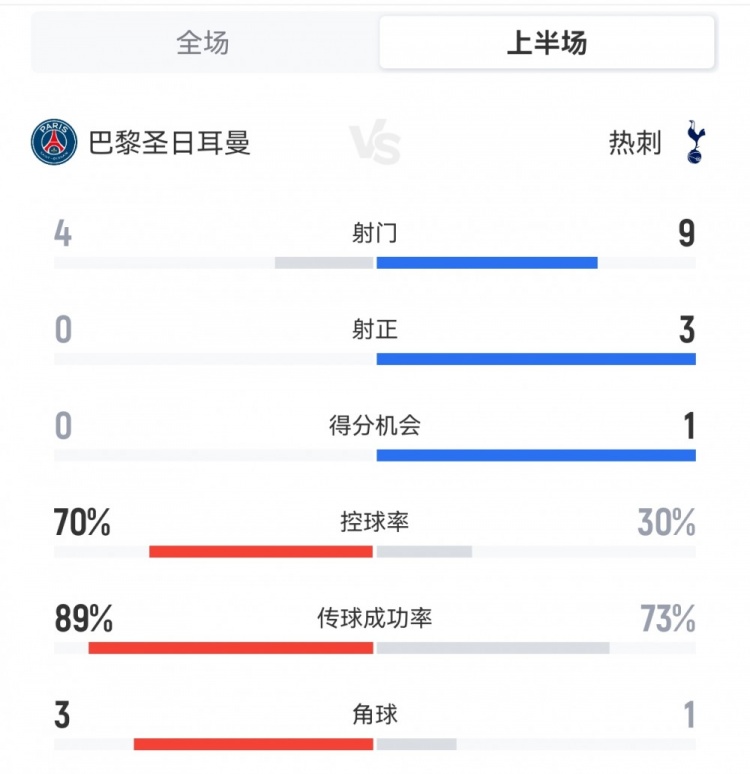Click the blue 射门 bar for 热刺
This screenshot has height=774, width=750.
[487, 263]
